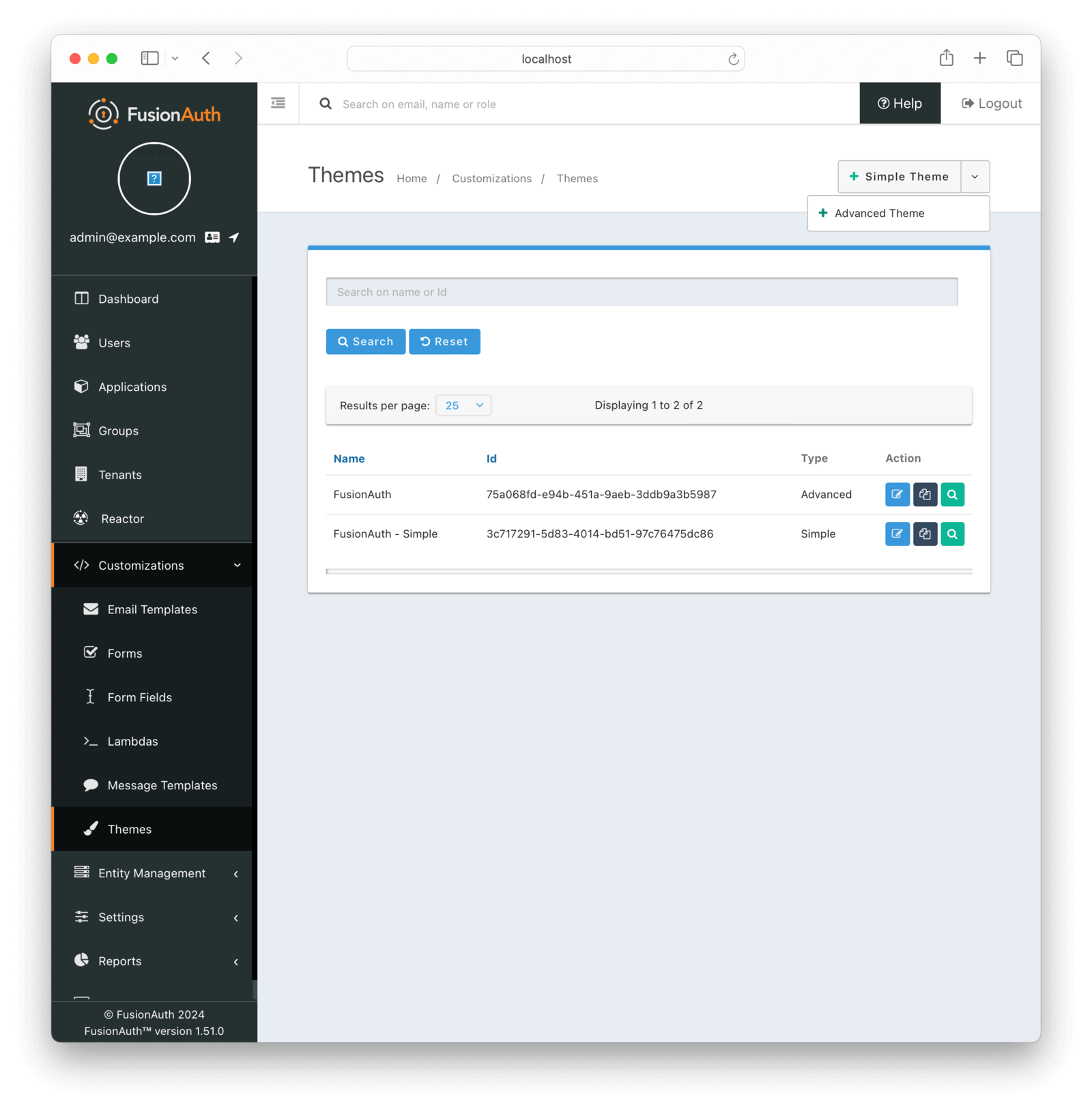Open the admin contact card icon

(212, 237)
